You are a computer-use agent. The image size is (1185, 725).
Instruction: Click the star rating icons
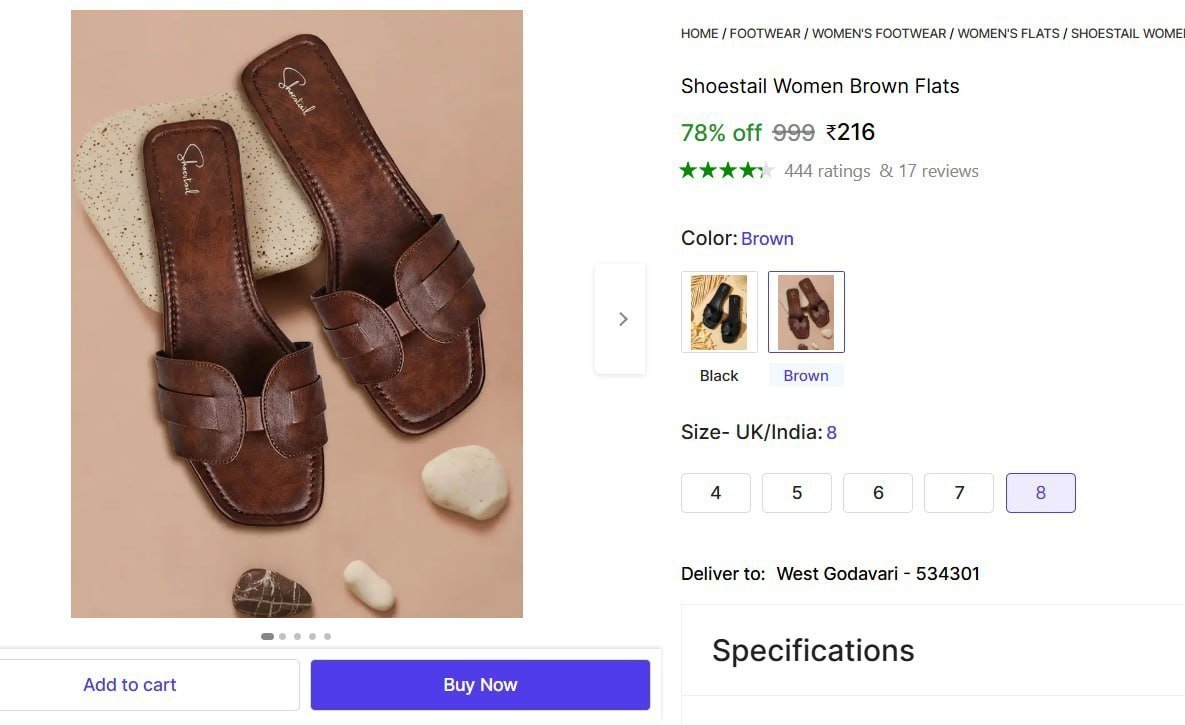[727, 170]
